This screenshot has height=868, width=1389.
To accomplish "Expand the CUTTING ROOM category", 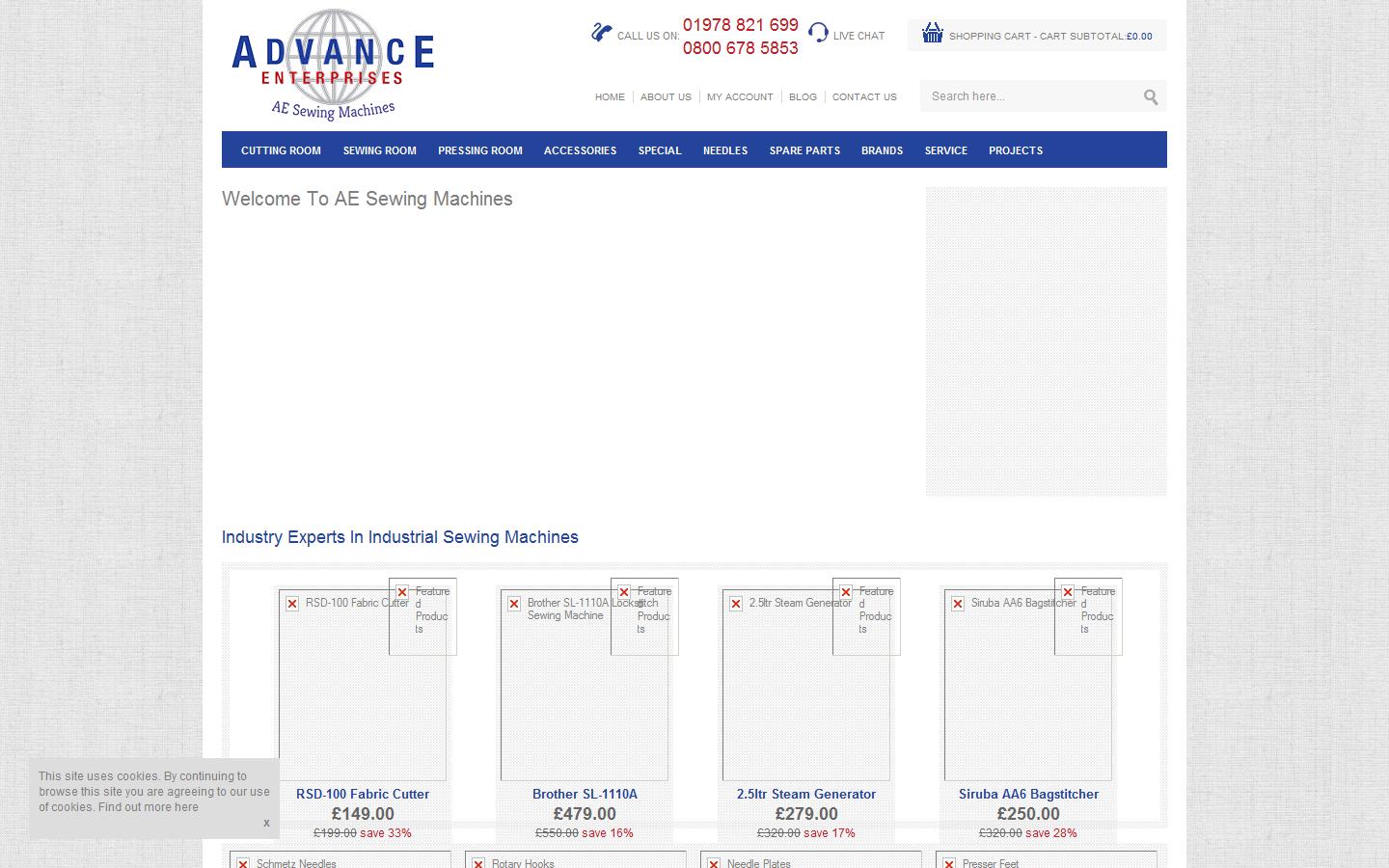I will tap(281, 150).
